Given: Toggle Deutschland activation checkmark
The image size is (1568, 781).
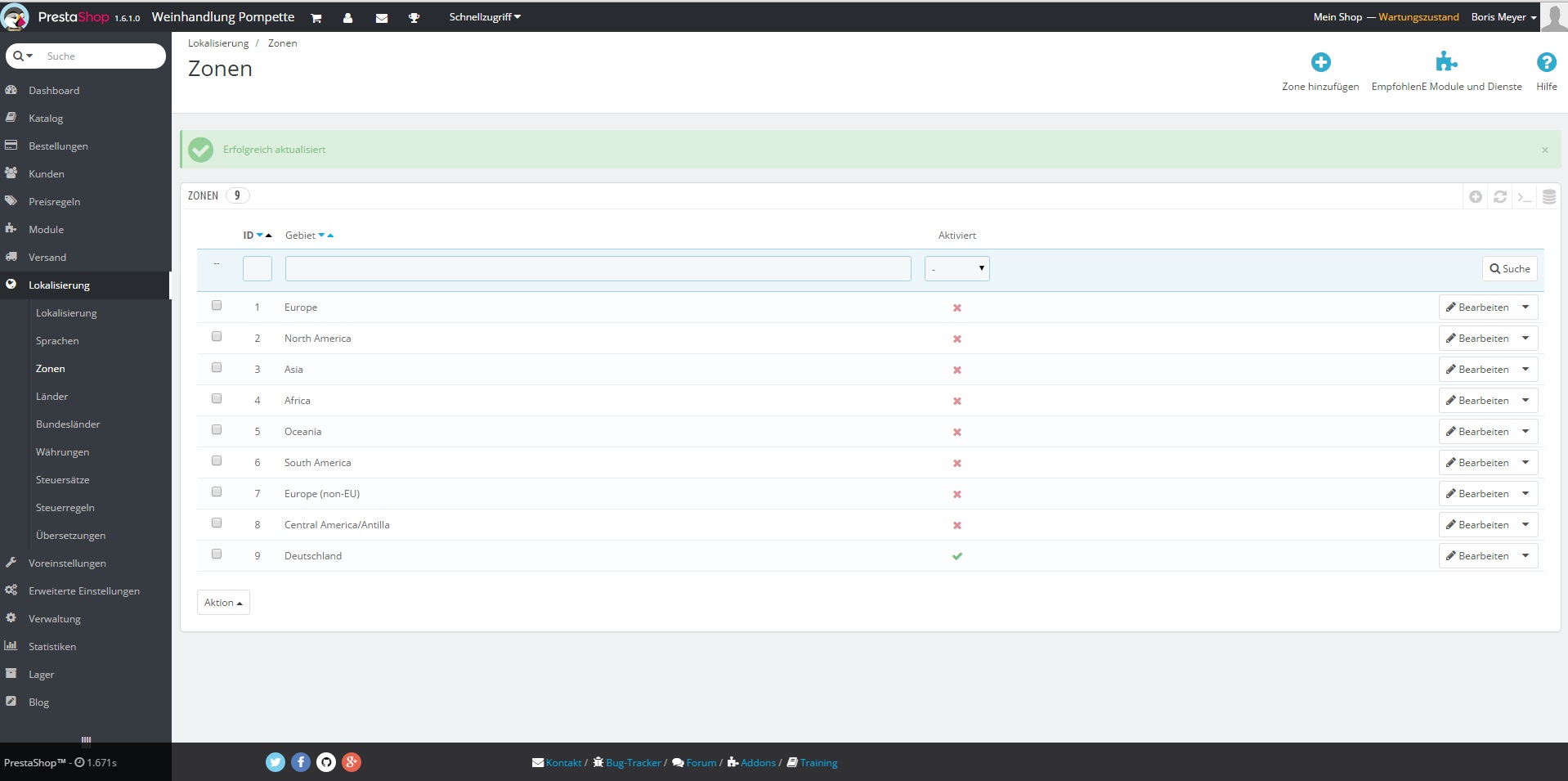Looking at the screenshot, I should pos(957,557).
